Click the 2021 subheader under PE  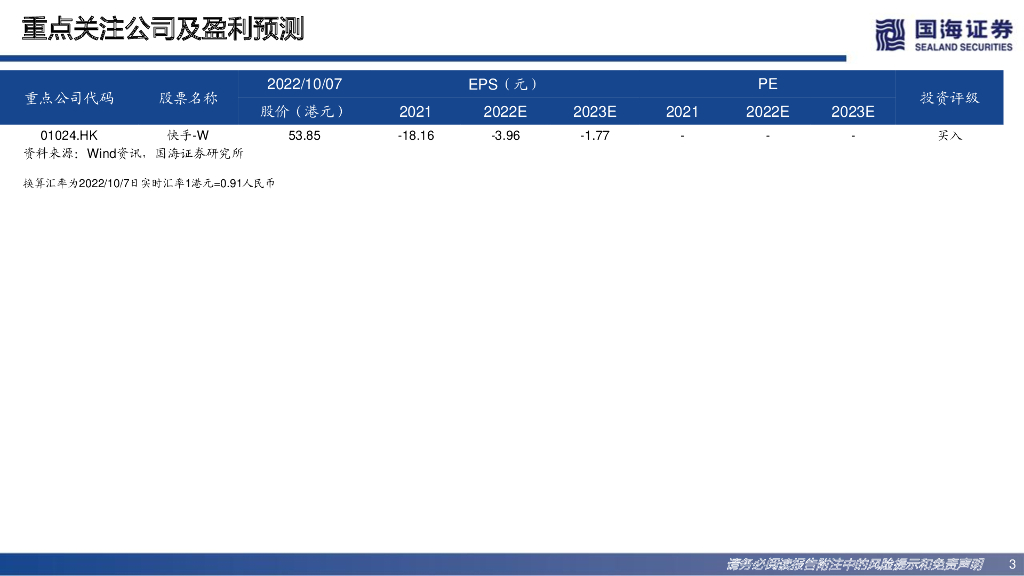(x=682, y=112)
